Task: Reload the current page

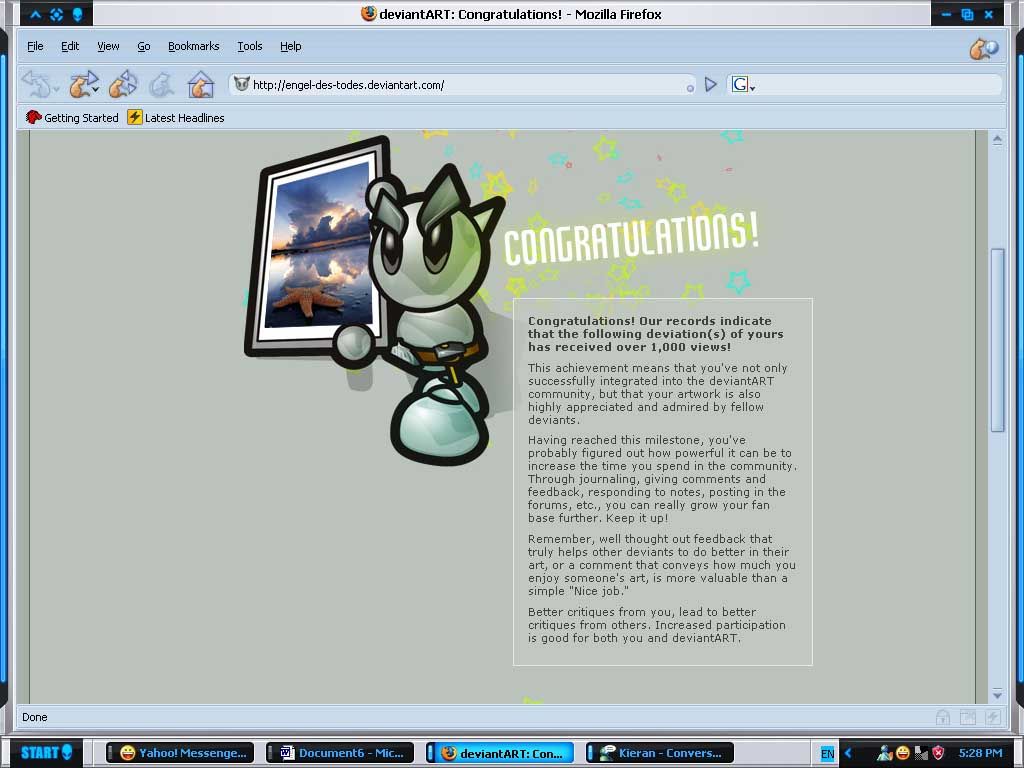Action: click(x=123, y=84)
